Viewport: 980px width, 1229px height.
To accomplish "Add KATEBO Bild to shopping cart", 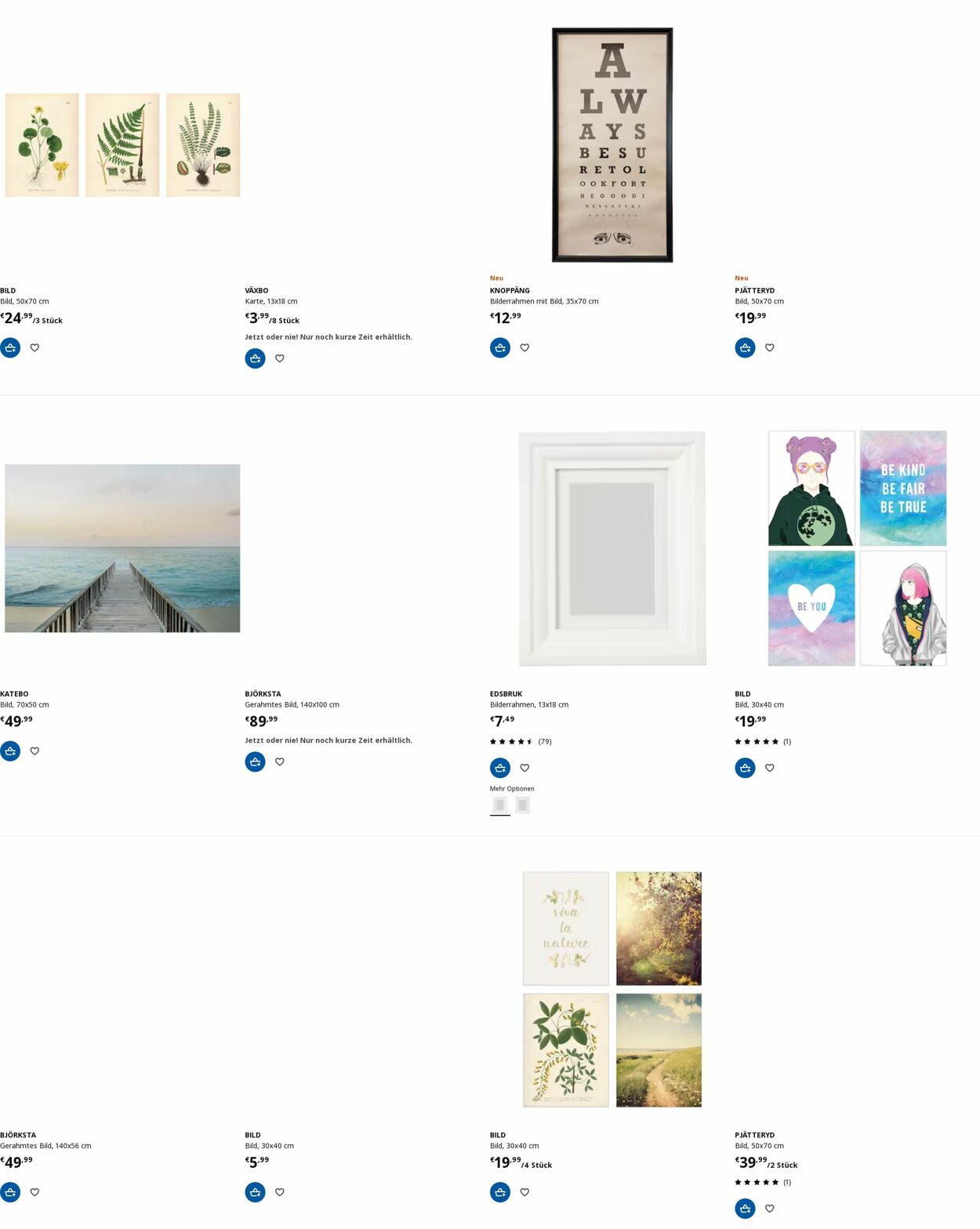I will tap(10, 751).
